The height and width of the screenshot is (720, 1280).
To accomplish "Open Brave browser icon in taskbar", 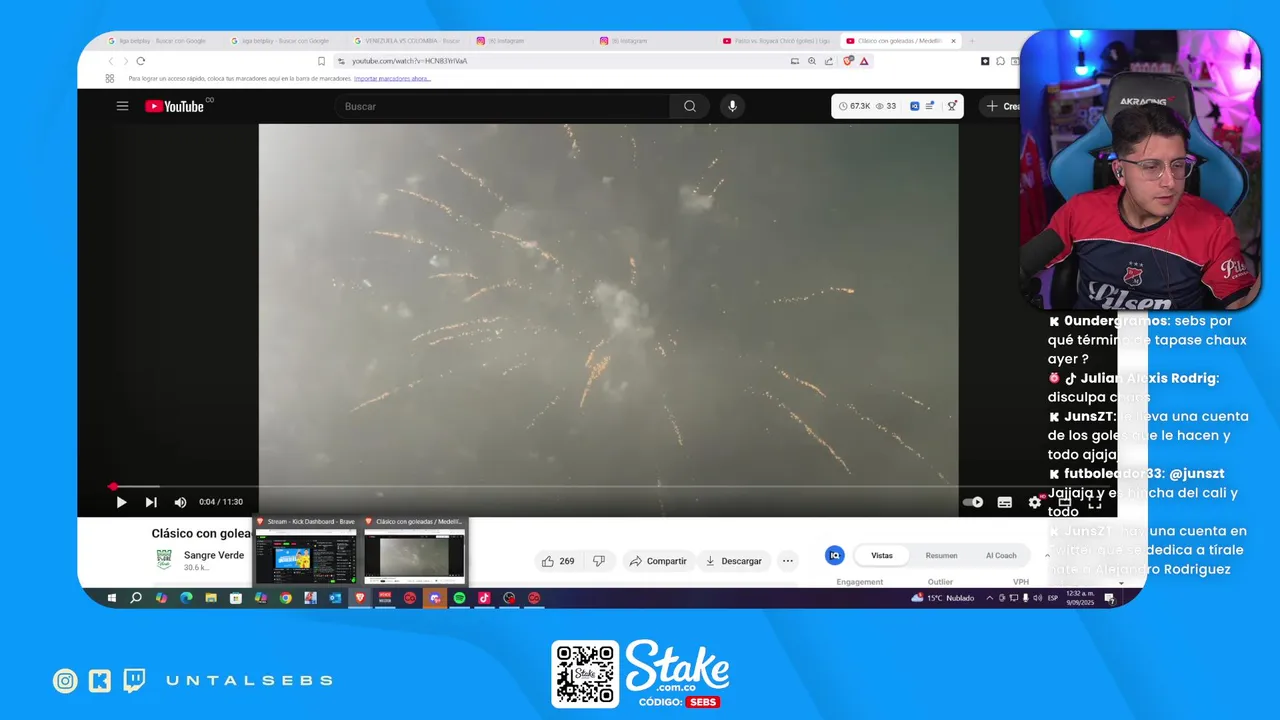I will 360,598.
